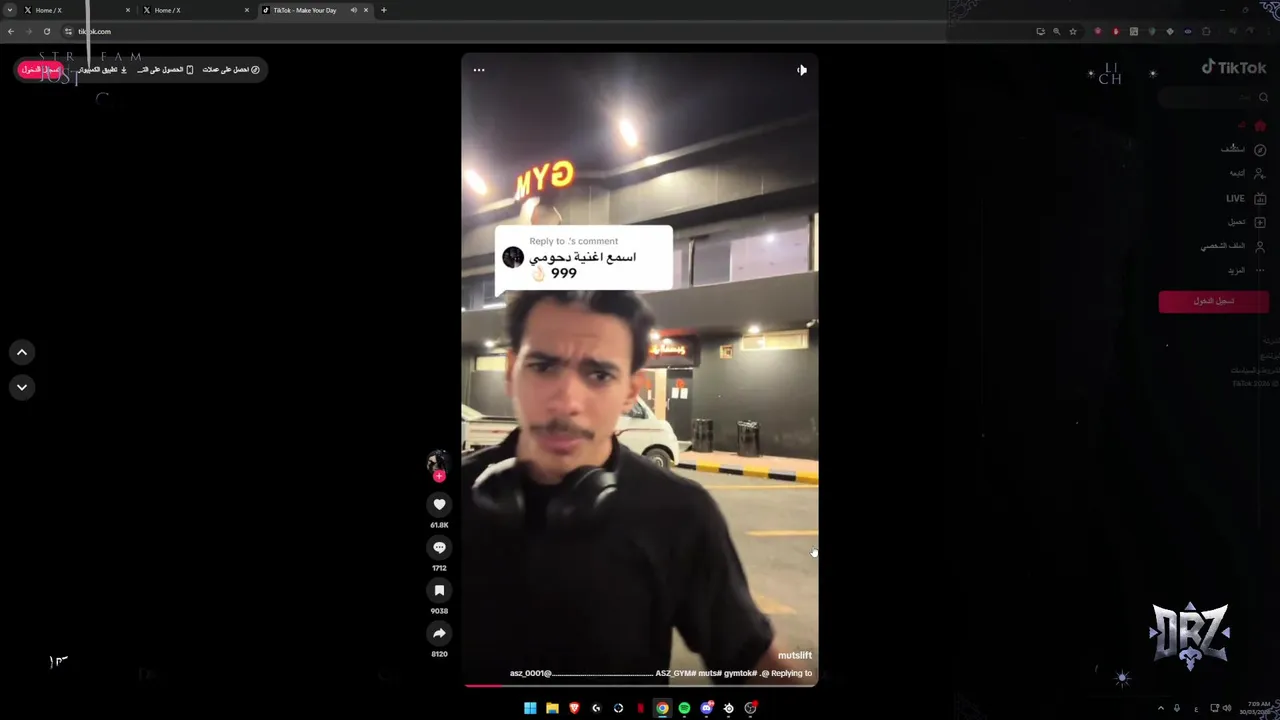The height and width of the screenshot is (720, 1280).
Task: Reload the page with refresh button
Action: [47, 31]
